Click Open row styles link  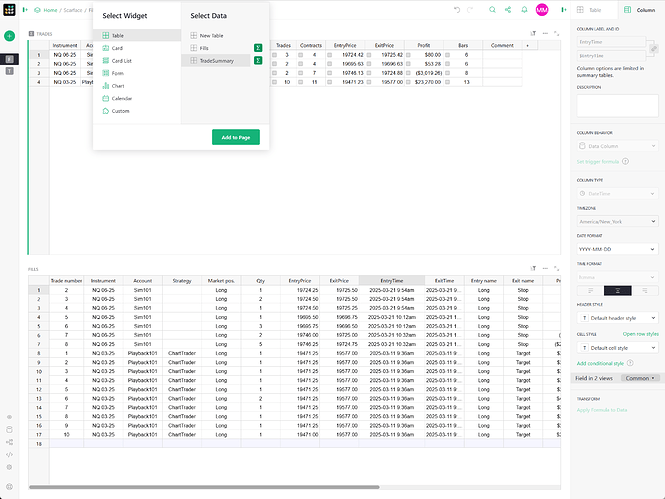[640, 334]
